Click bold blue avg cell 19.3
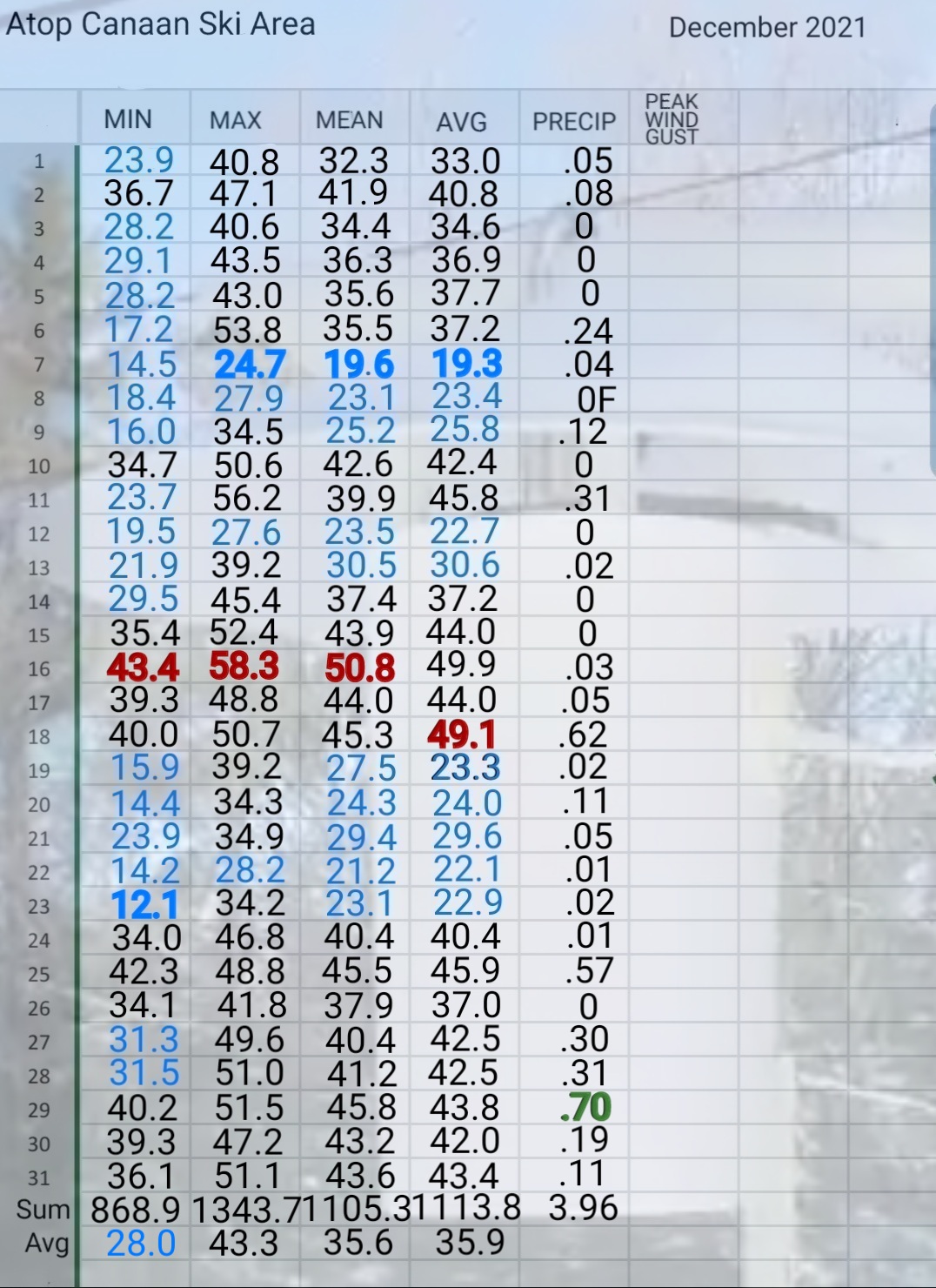This screenshot has width=936, height=1288. tap(467, 364)
